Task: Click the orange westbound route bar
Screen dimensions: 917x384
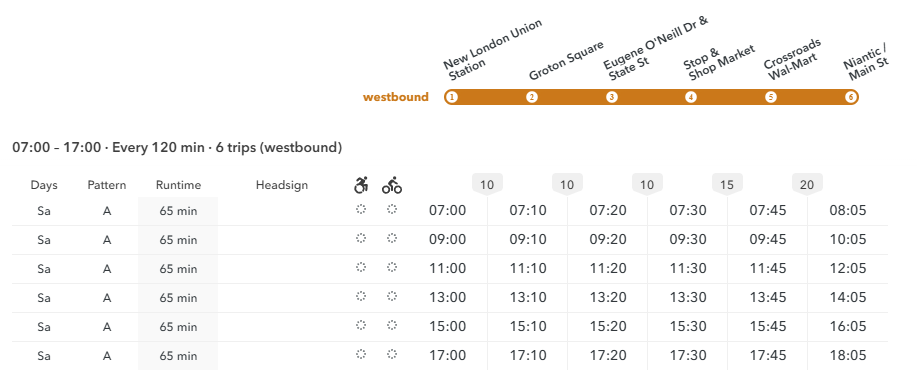Action: (x=651, y=97)
